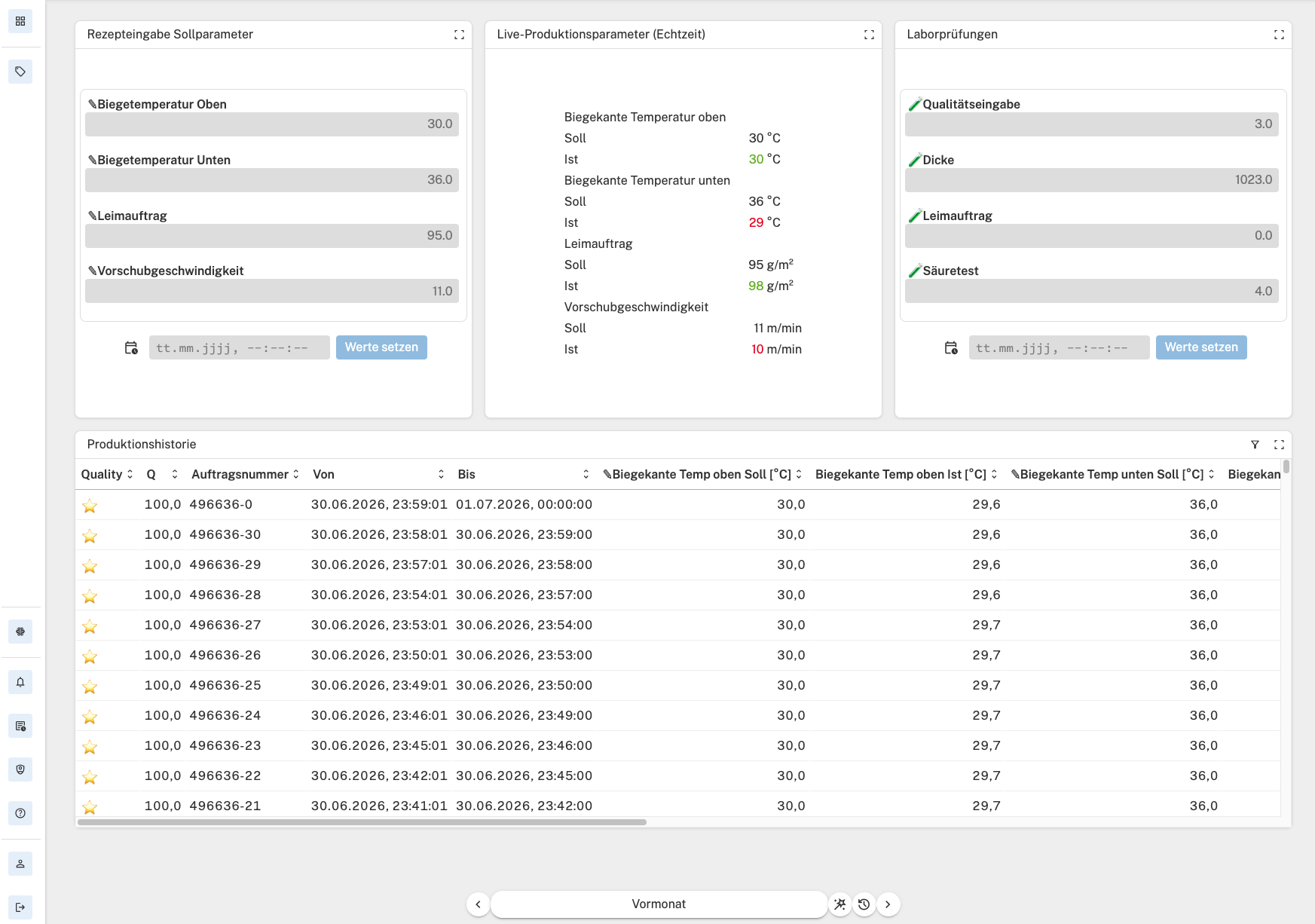Edit the Säuretest value field

coord(1092,292)
